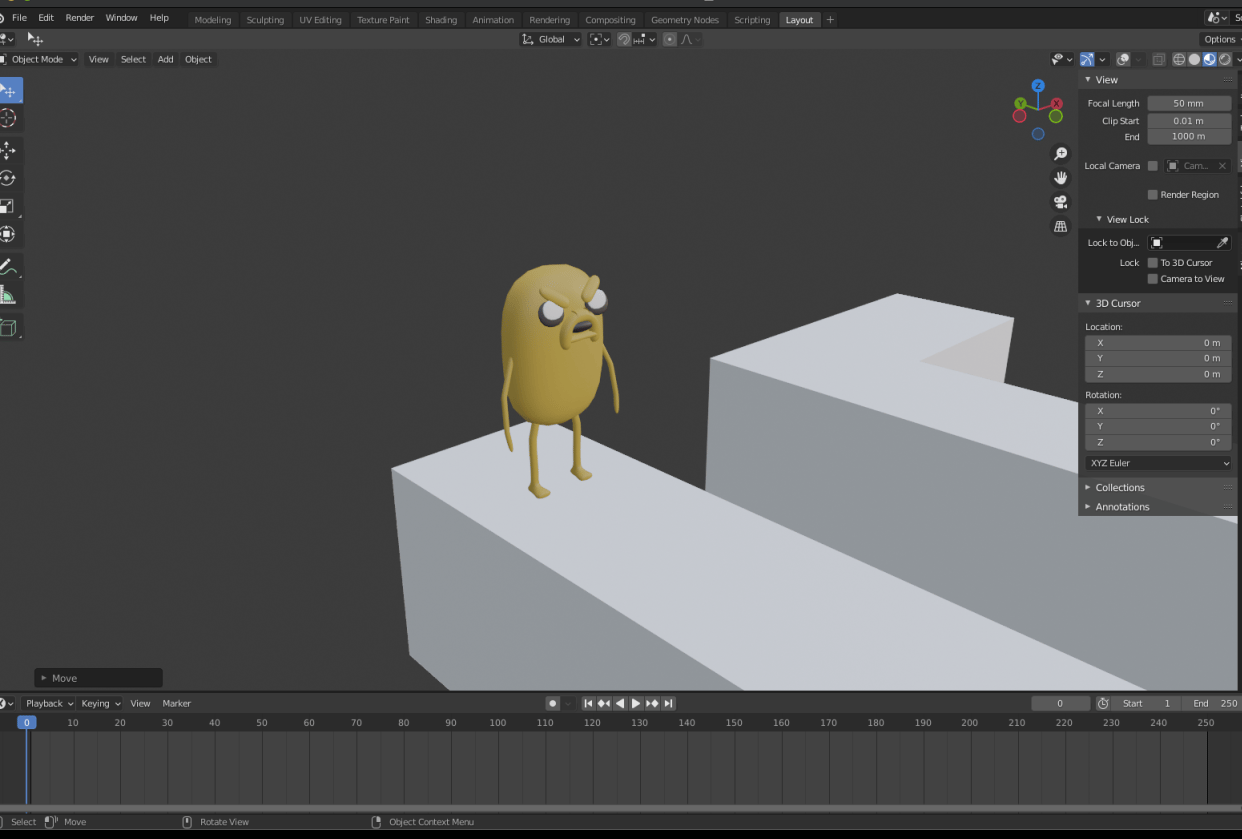Open the Layout workspace tab
Viewport: 1242px width, 839px height.
coord(799,19)
